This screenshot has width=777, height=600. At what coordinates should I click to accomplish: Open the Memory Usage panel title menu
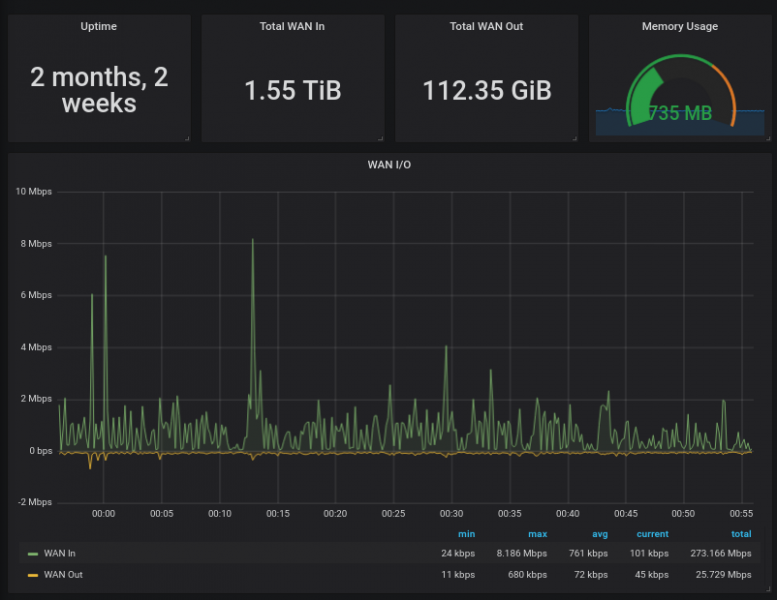[679, 26]
